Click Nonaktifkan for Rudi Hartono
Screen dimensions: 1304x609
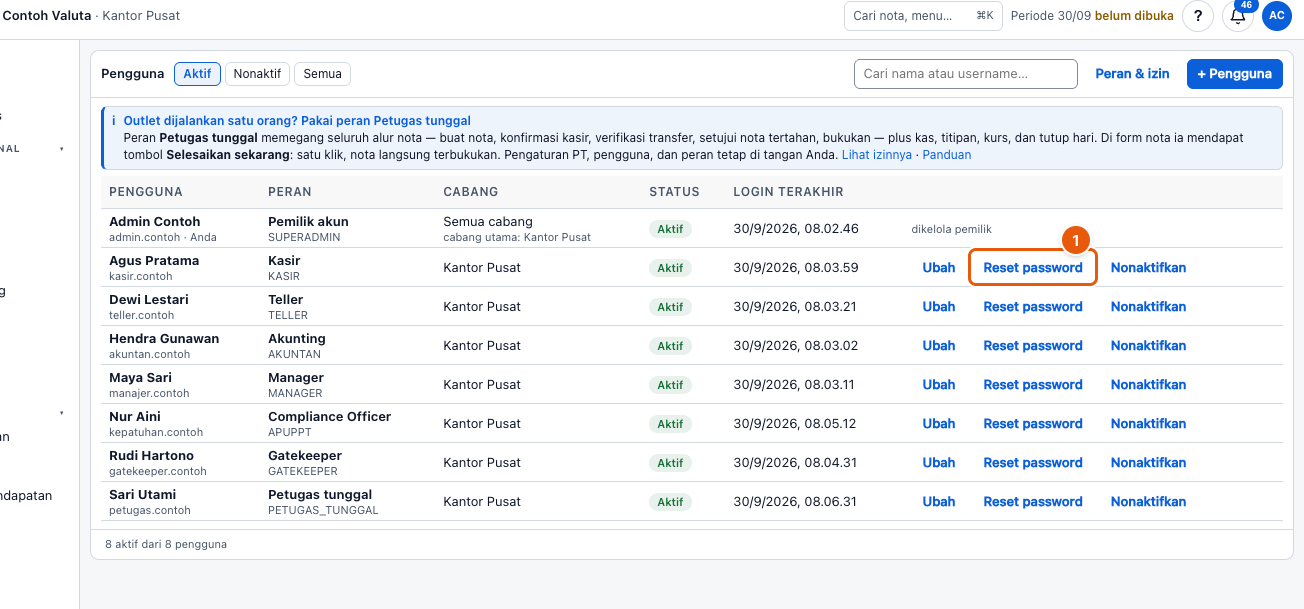(1148, 463)
